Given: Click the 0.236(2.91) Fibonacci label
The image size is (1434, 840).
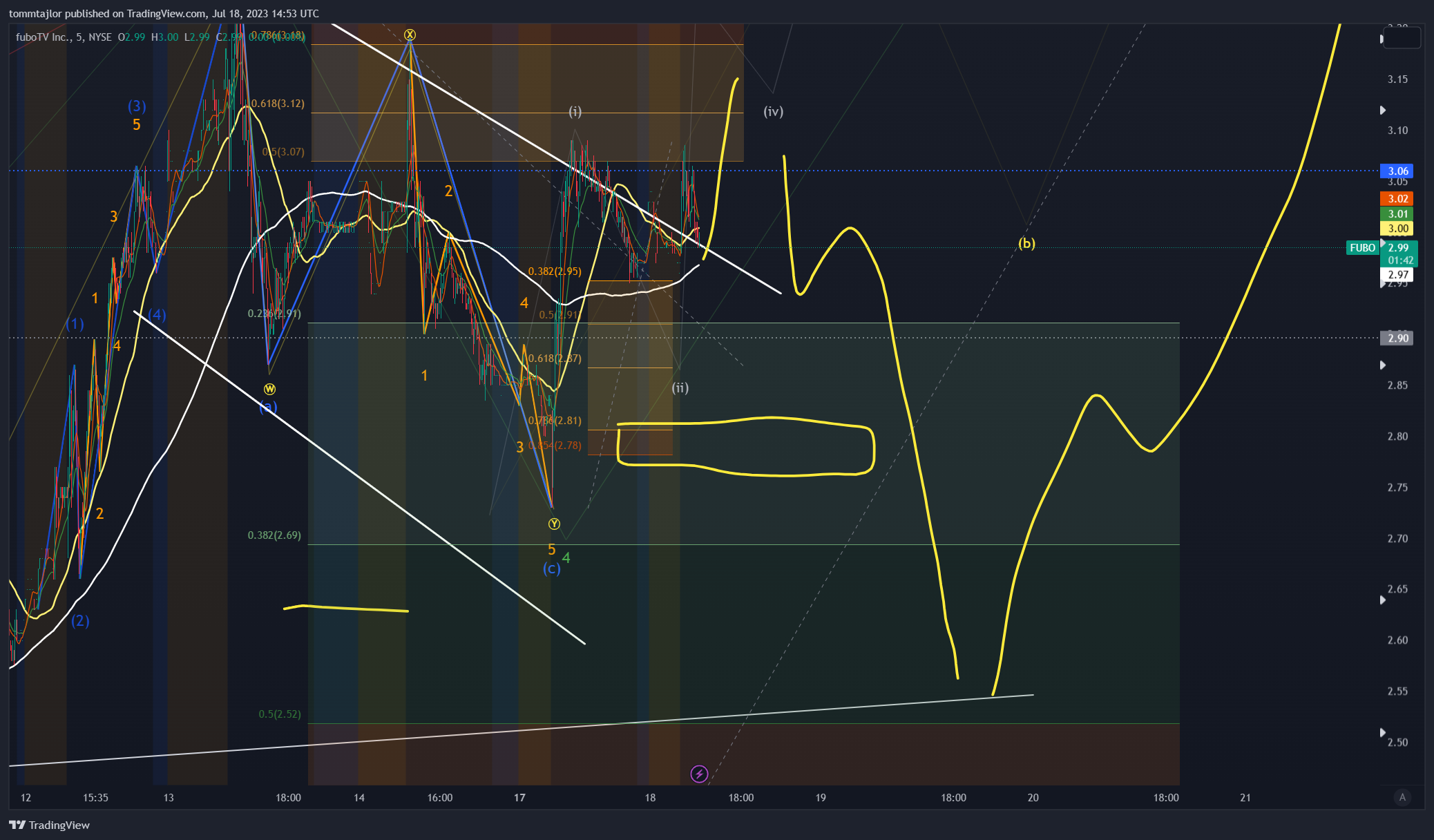Looking at the screenshot, I should (274, 314).
